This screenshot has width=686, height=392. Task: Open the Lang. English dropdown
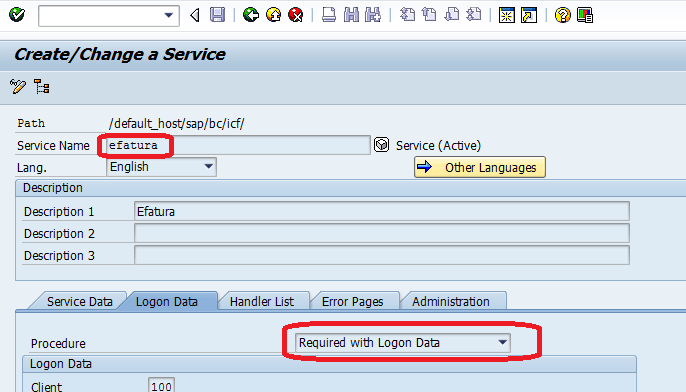(x=161, y=167)
